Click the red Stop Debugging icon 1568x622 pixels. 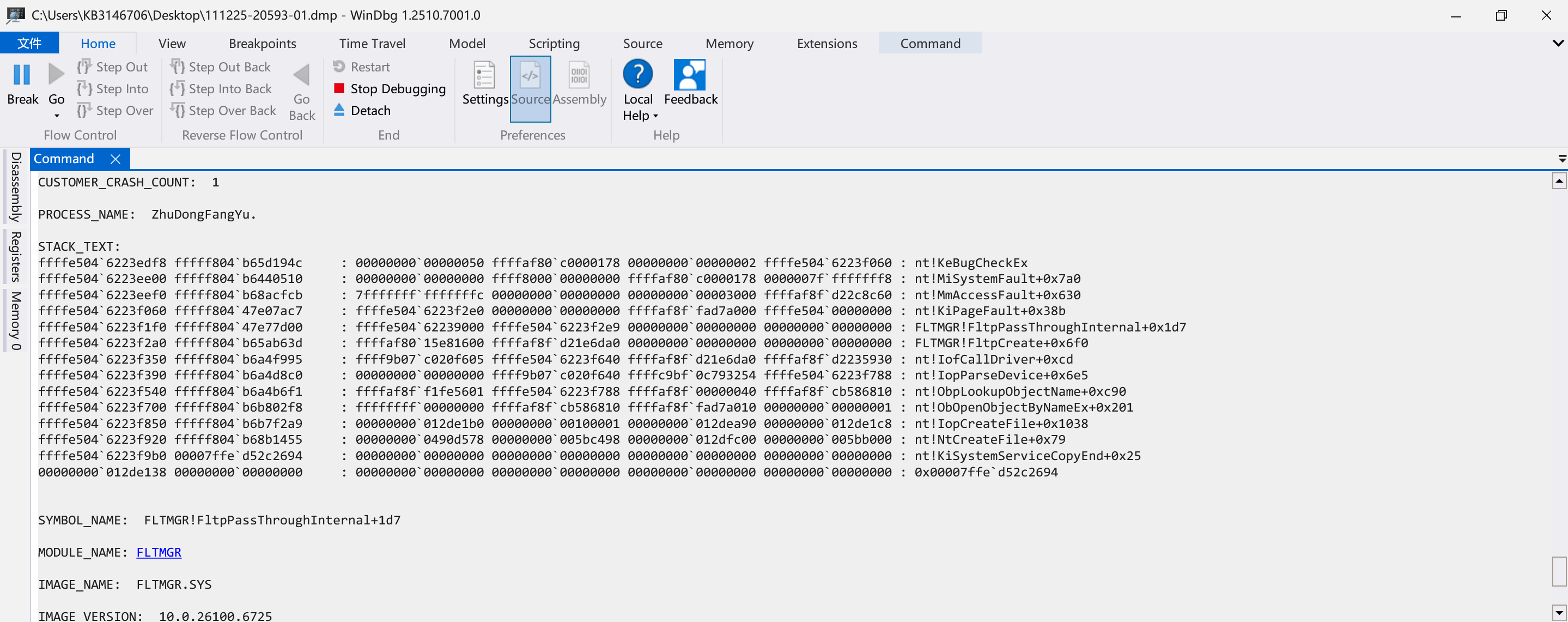pyautogui.click(x=339, y=89)
